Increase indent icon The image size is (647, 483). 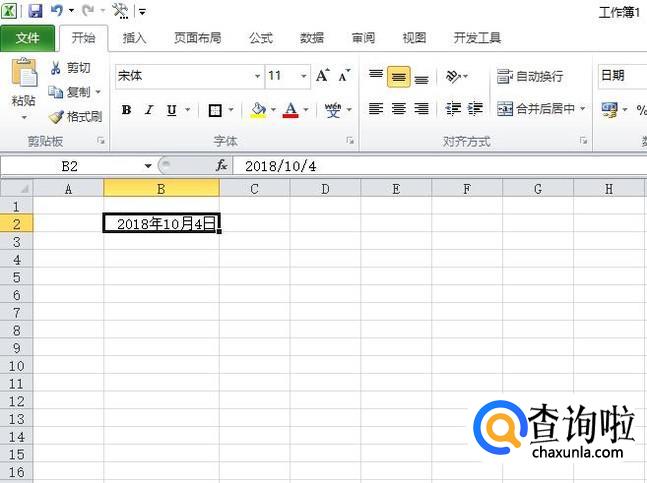[475, 109]
